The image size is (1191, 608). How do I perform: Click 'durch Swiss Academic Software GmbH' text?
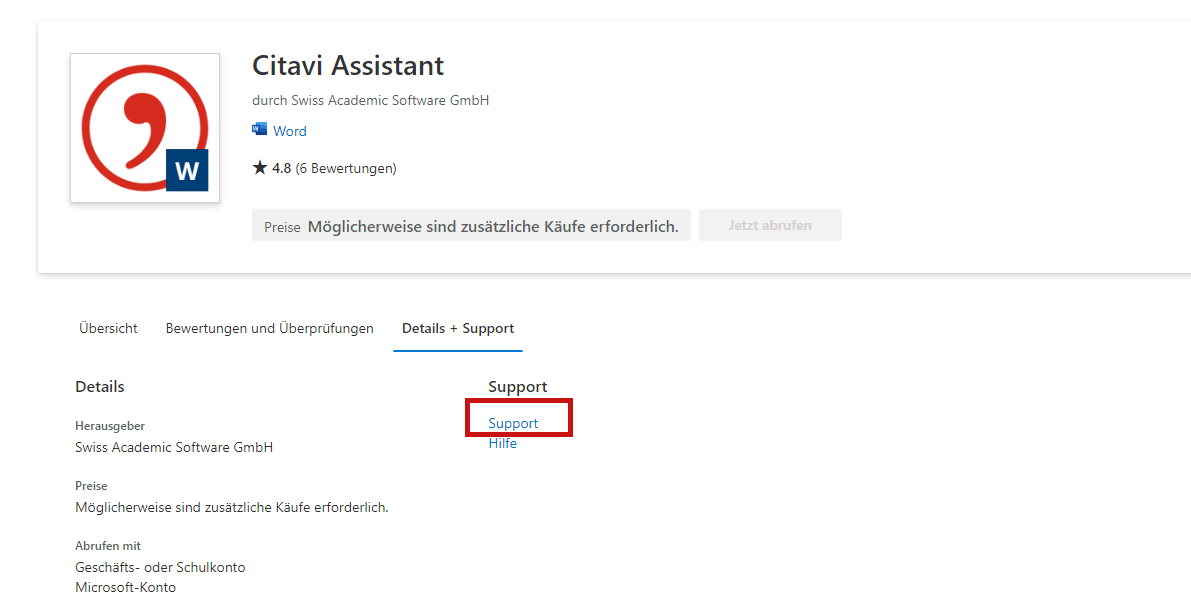(371, 100)
